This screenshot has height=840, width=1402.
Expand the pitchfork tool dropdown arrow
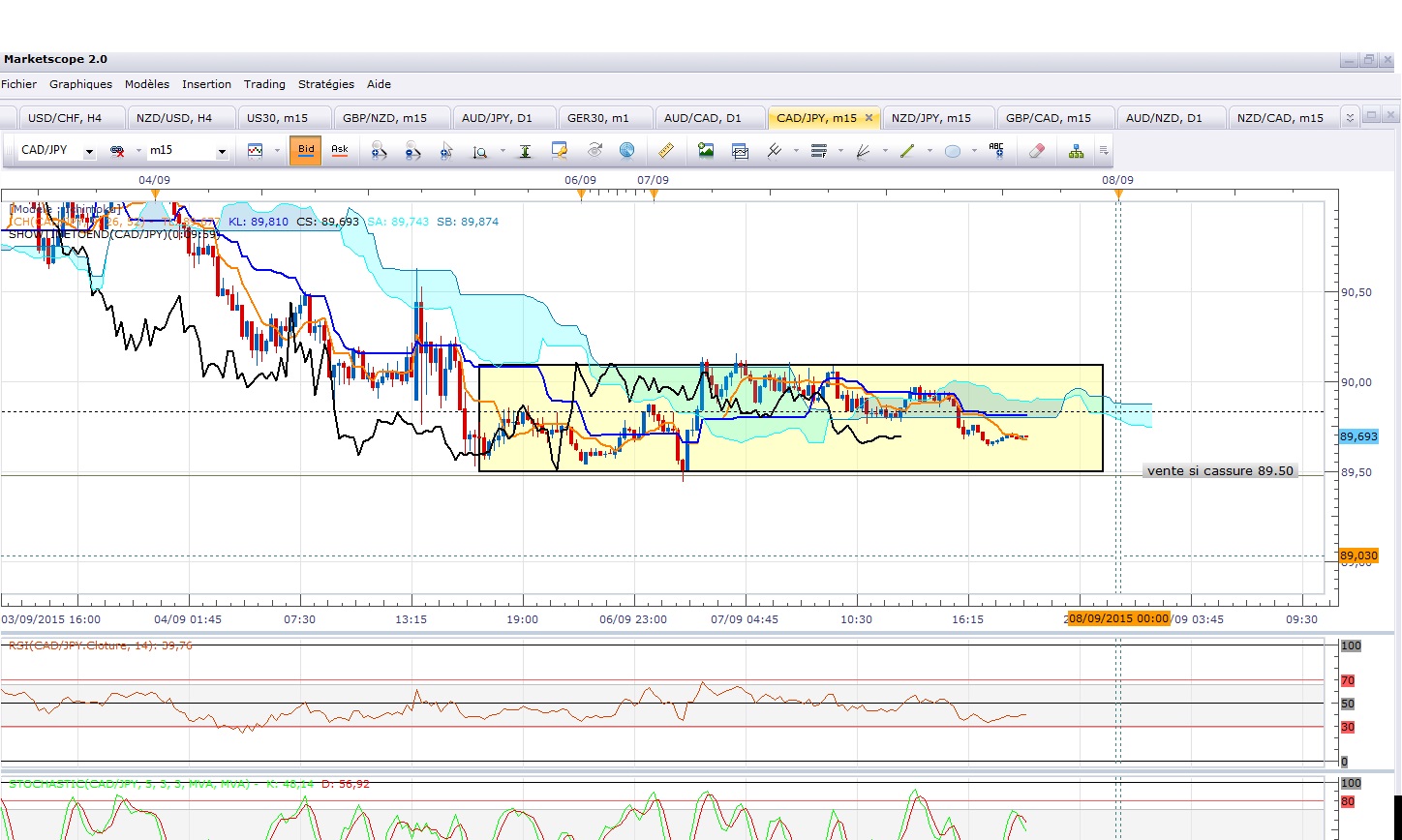point(796,151)
